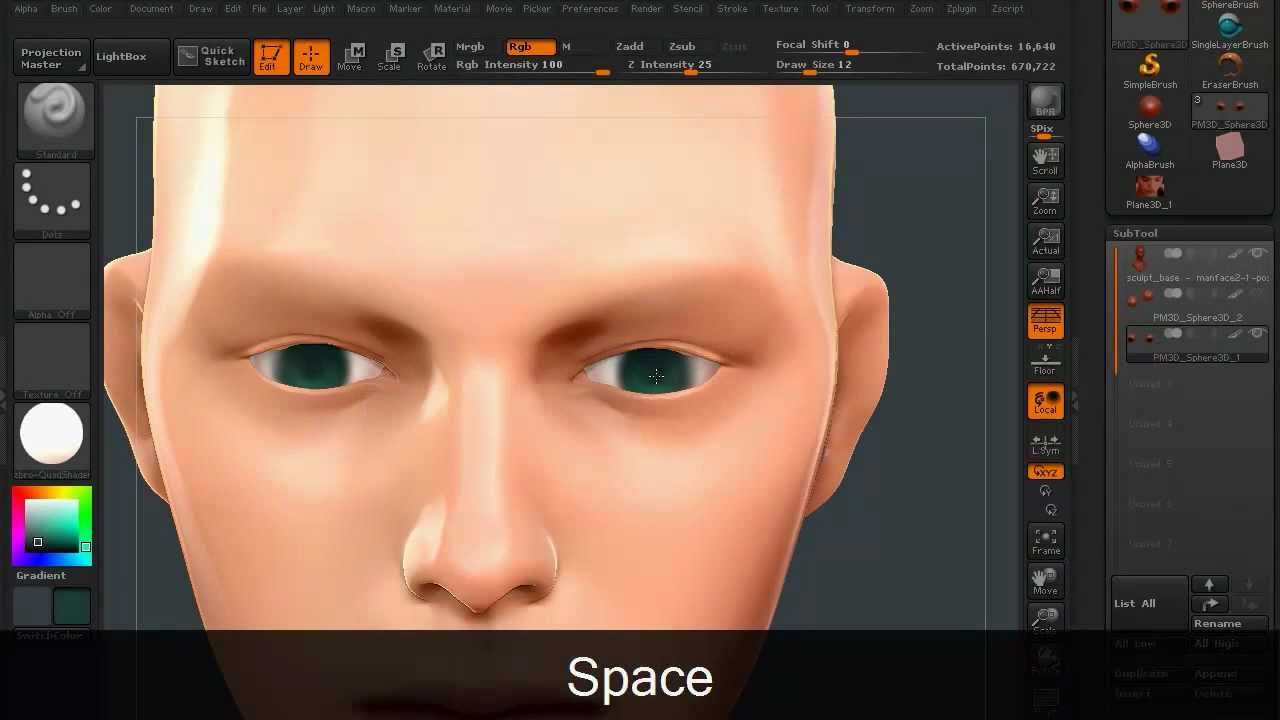Open the Dots stroke picker
Screen dimensions: 1280x720
coord(52,202)
